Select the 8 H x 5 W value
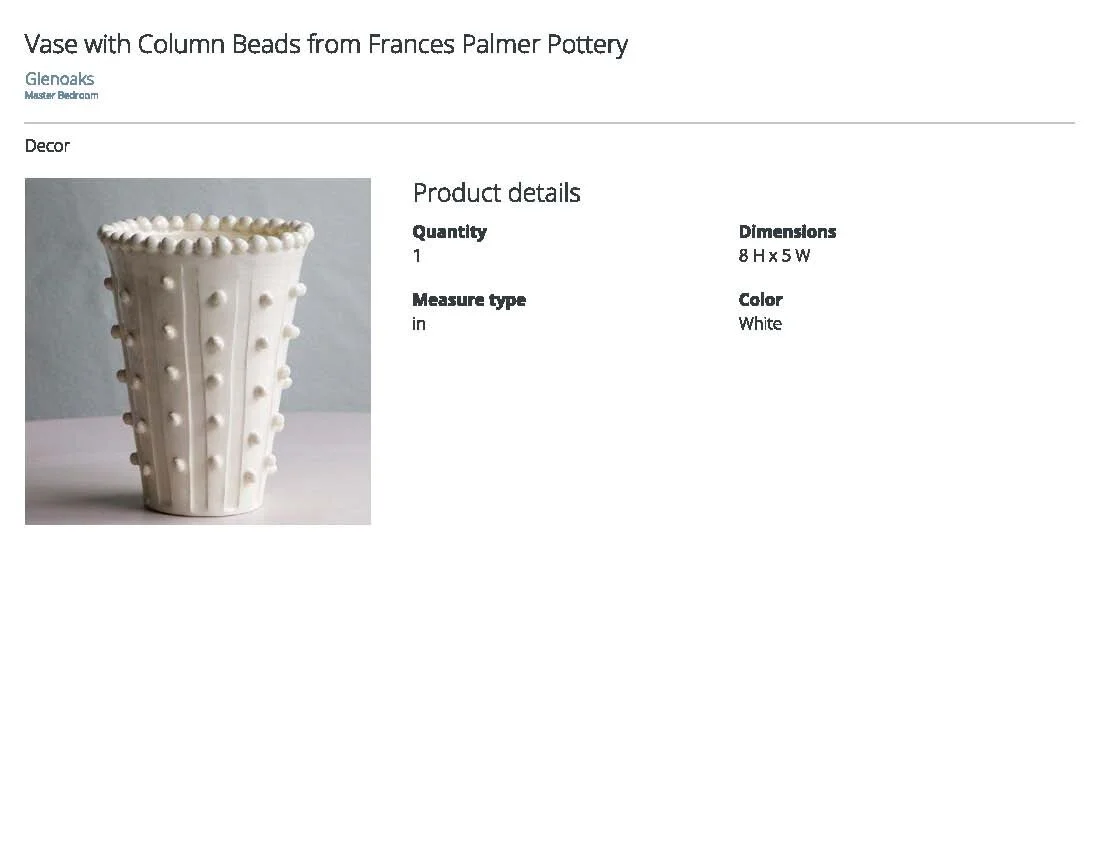 [x=774, y=256]
